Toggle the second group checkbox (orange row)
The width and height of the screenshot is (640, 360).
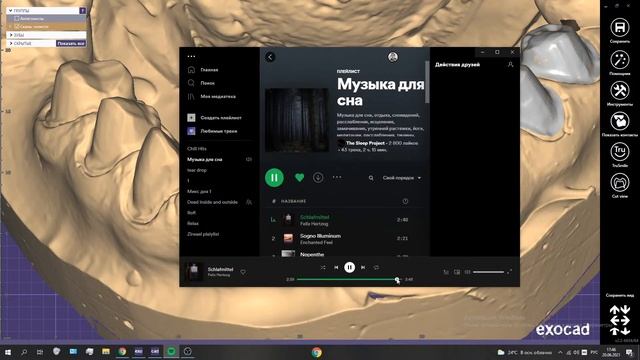pos(17,27)
